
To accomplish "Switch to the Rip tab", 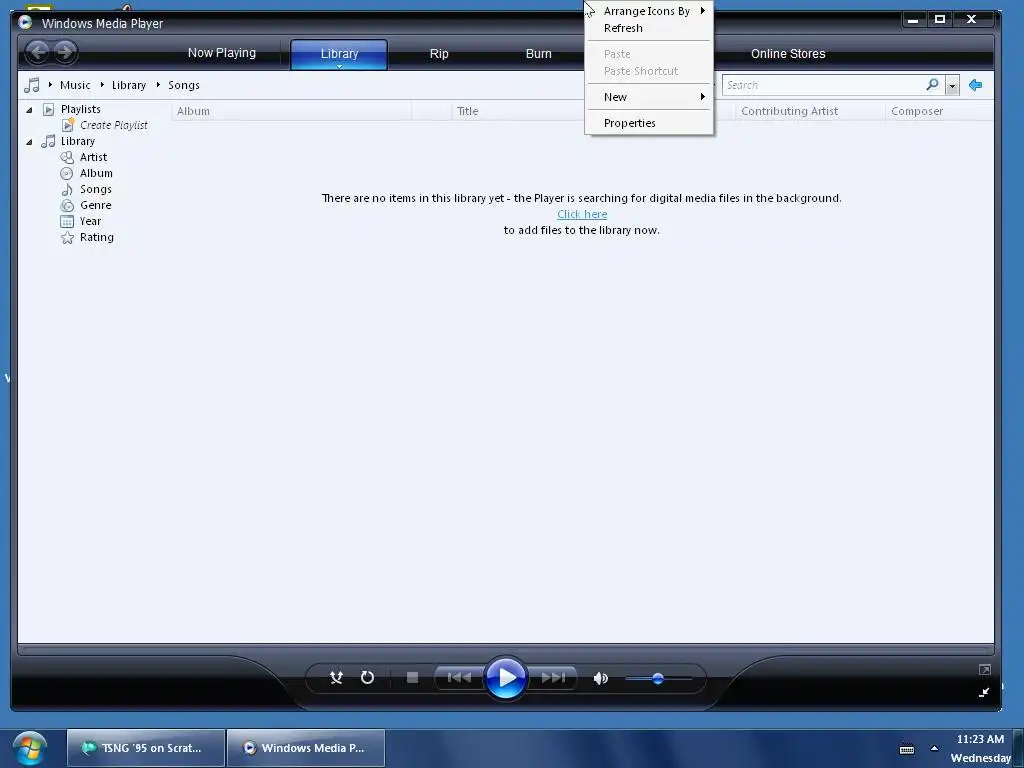I will point(439,54).
